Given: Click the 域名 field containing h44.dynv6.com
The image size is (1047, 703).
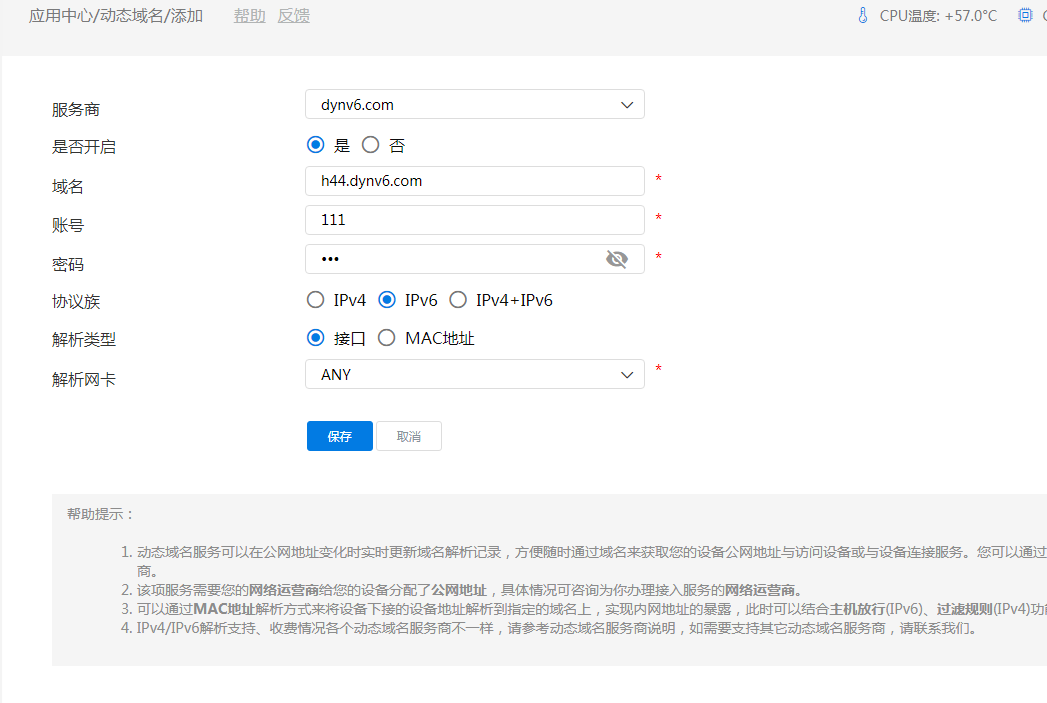Looking at the screenshot, I should coord(474,181).
